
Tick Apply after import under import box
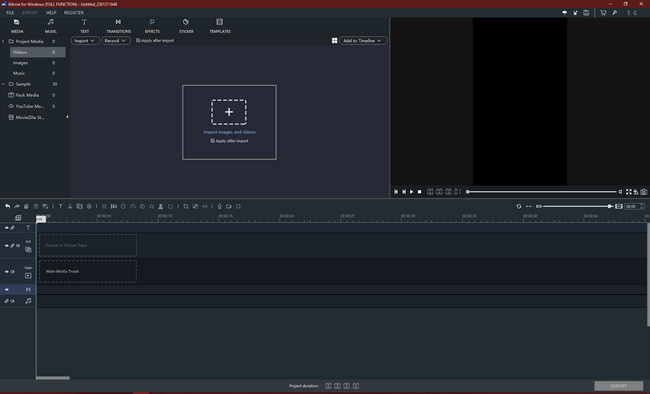click(212, 141)
